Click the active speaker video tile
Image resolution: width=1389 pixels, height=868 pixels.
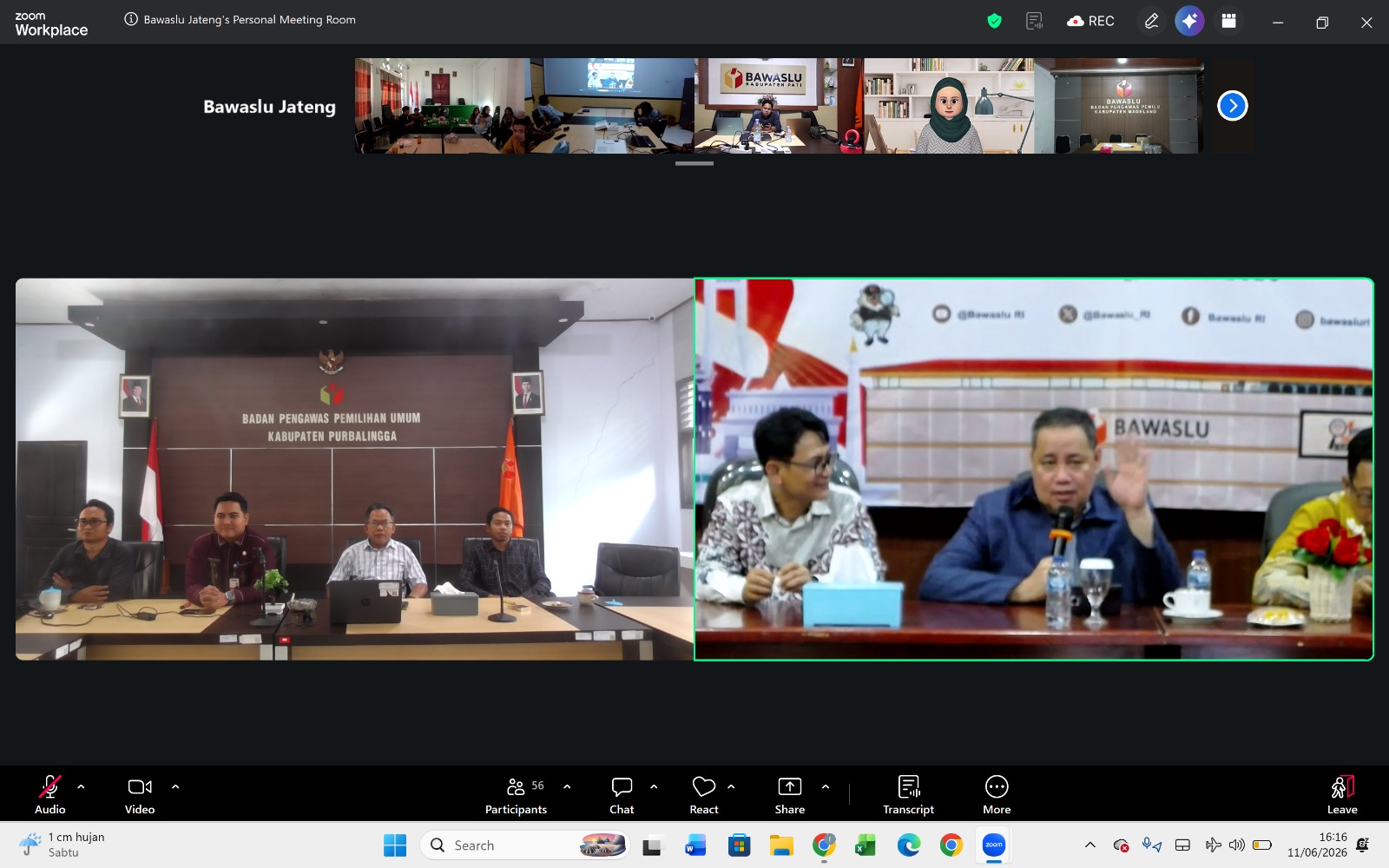click(x=1034, y=470)
